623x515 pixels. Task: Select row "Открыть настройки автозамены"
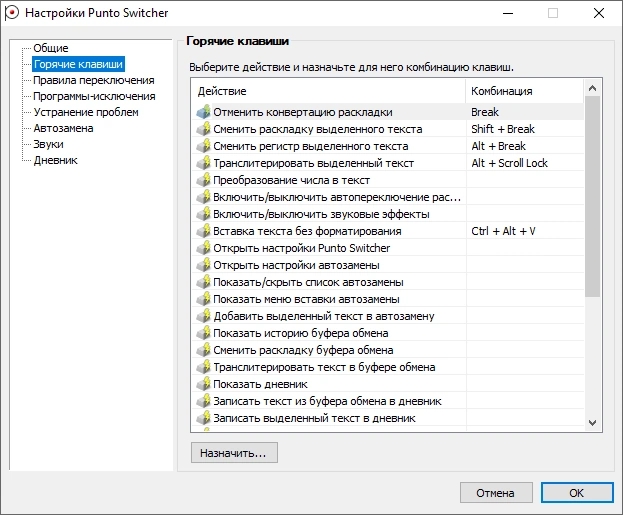388,265
